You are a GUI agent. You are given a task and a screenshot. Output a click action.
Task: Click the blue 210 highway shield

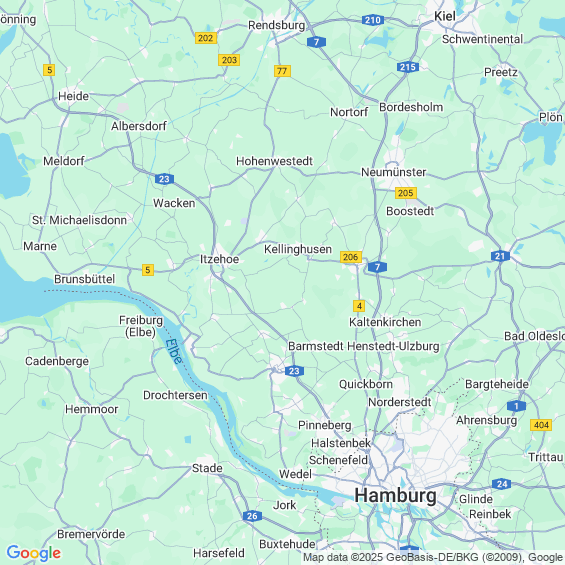373,20
